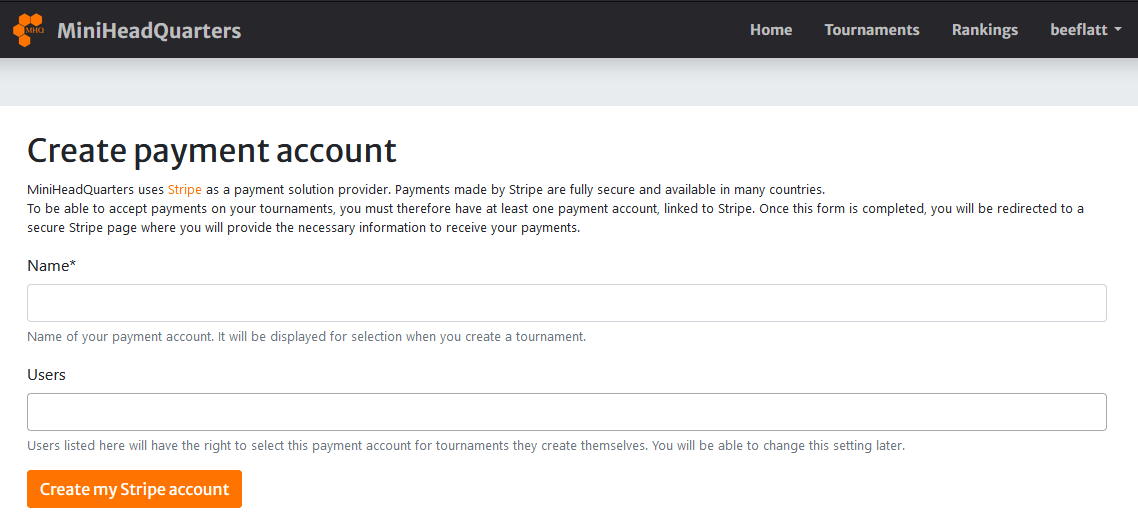1138x518 pixels.
Task: Click inside the Users input field
Action: point(566,412)
